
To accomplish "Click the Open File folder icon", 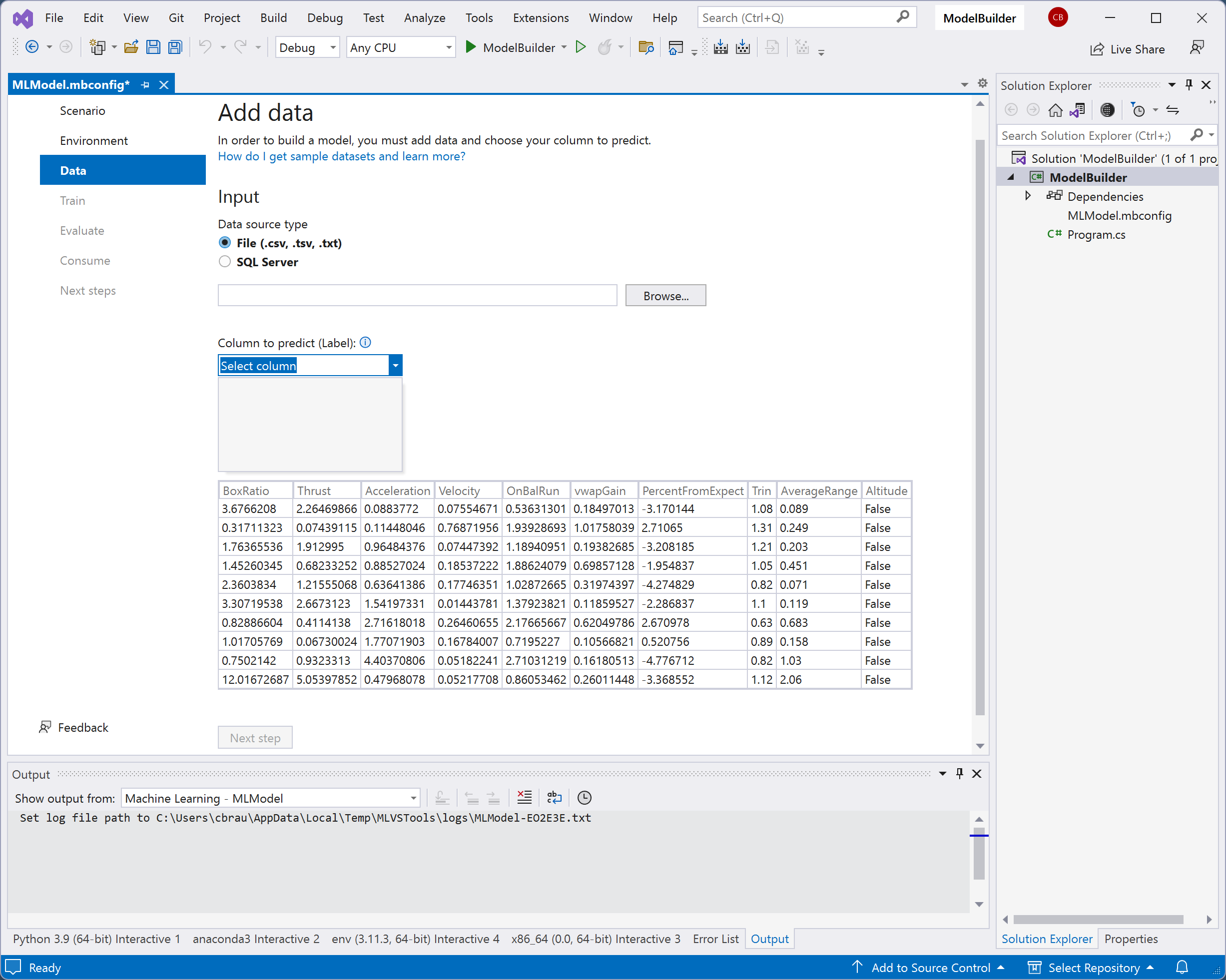I will [131, 48].
